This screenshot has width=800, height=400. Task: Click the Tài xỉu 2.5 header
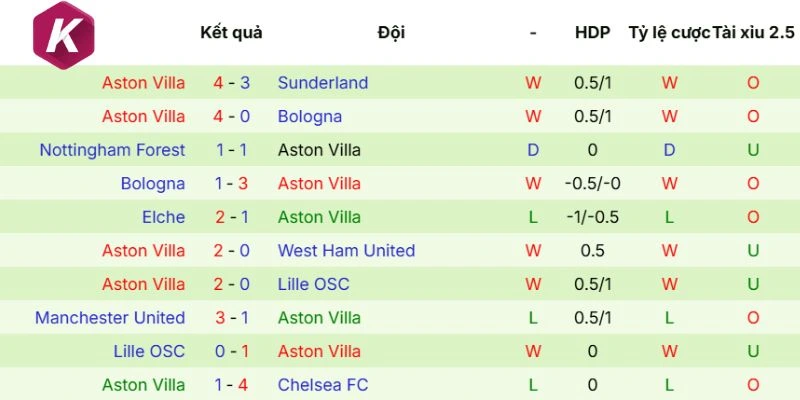(x=754, y=32)
